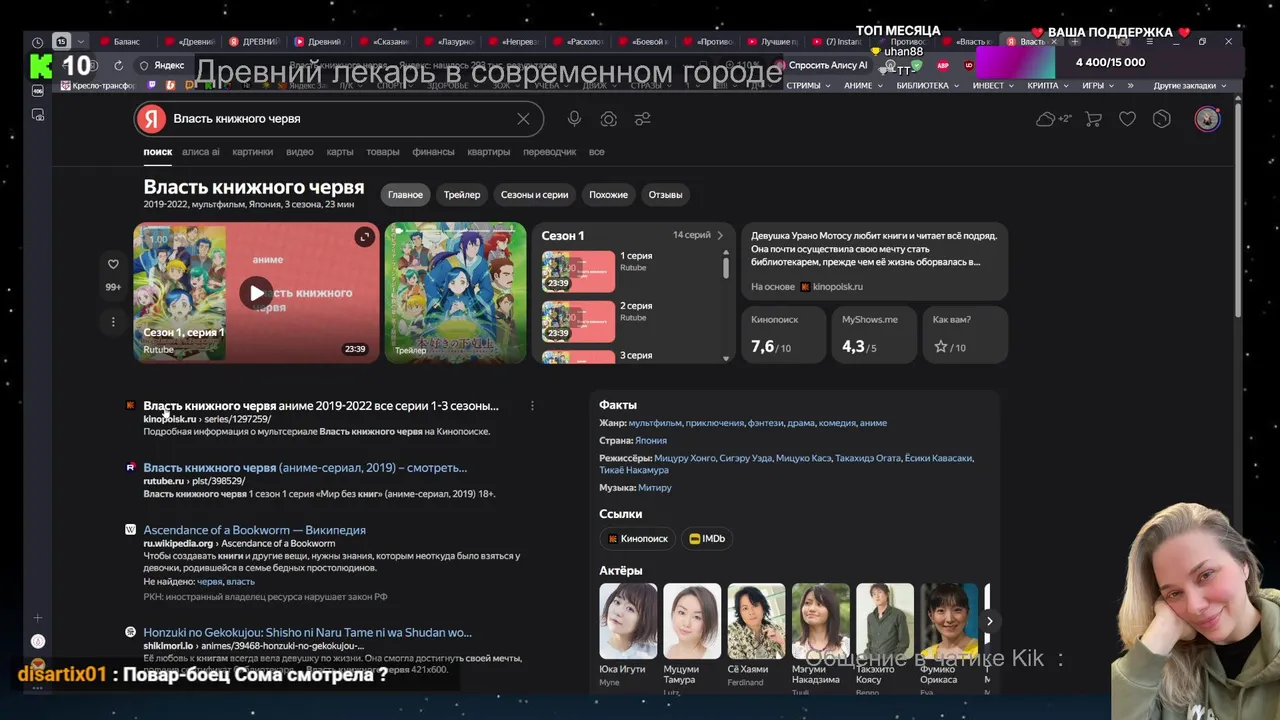Open search settings sliders icon
The image size is (1280, 720).
click(642, 119)
